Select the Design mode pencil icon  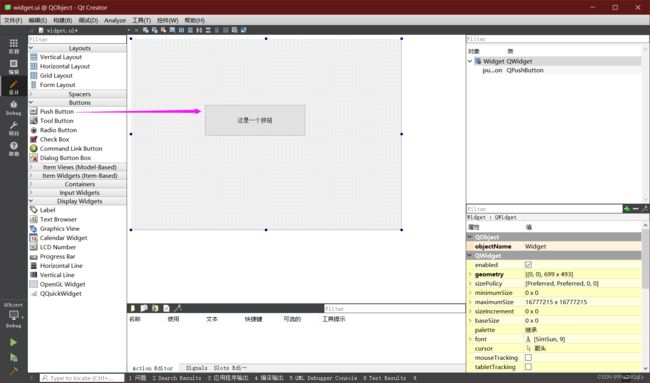coord(14,85)
